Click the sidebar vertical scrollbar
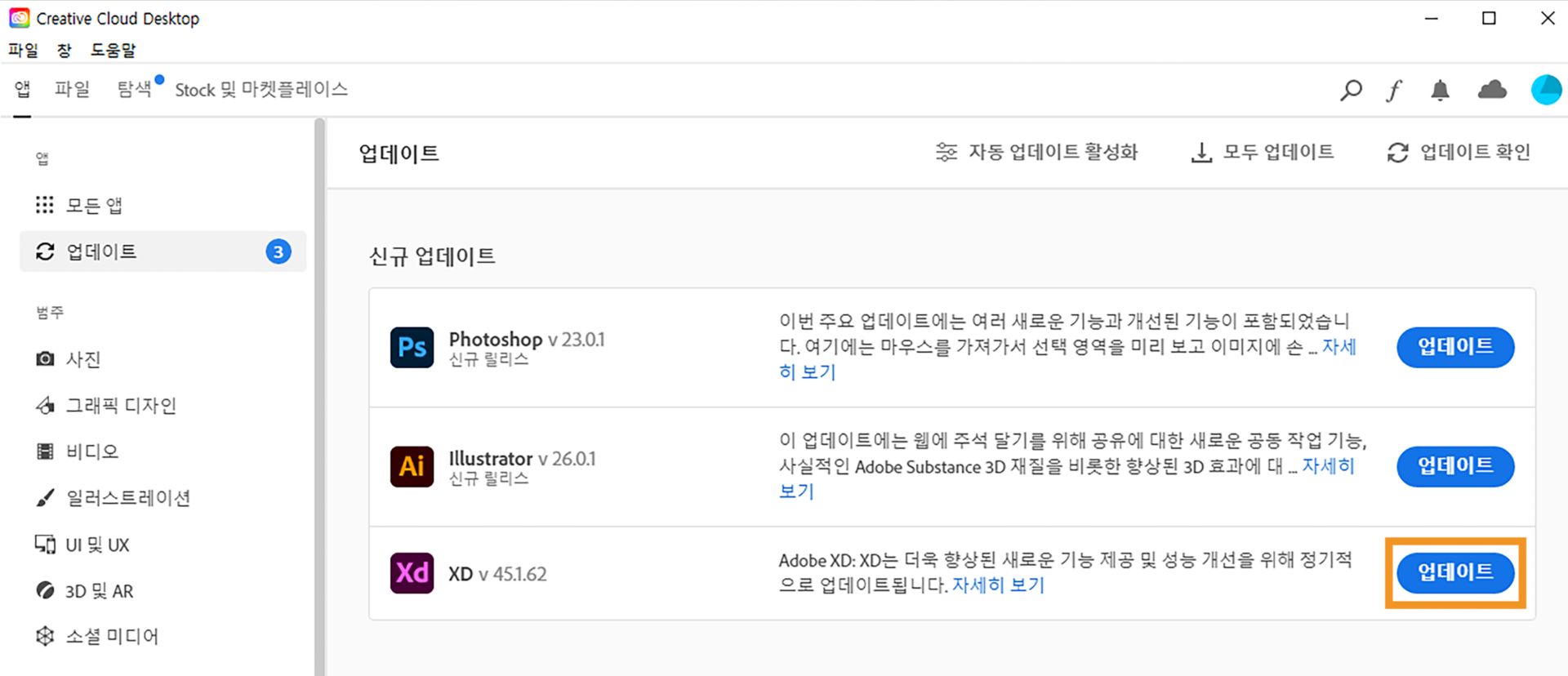 coord(319,392)
